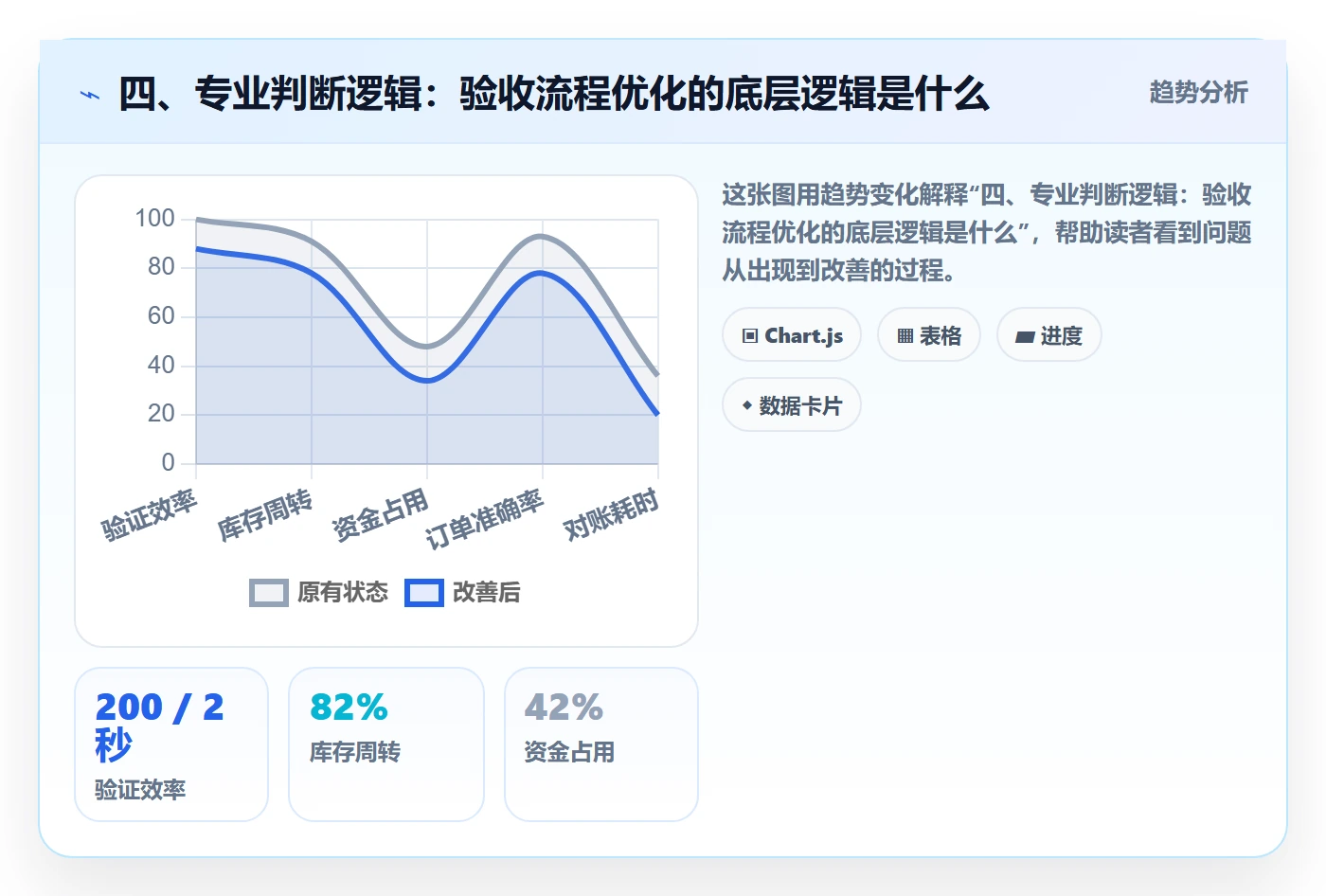Toggle the 原有状态 legend swatch
Screen dimensions: 1326x896
pyautogui.click(x=269, y=593)
